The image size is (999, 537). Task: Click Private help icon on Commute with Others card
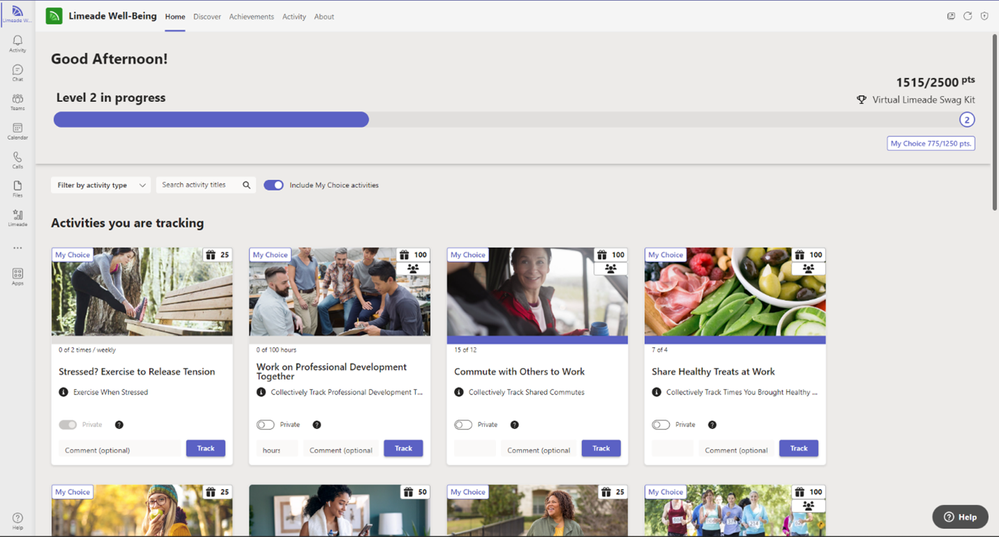[514, 425]
